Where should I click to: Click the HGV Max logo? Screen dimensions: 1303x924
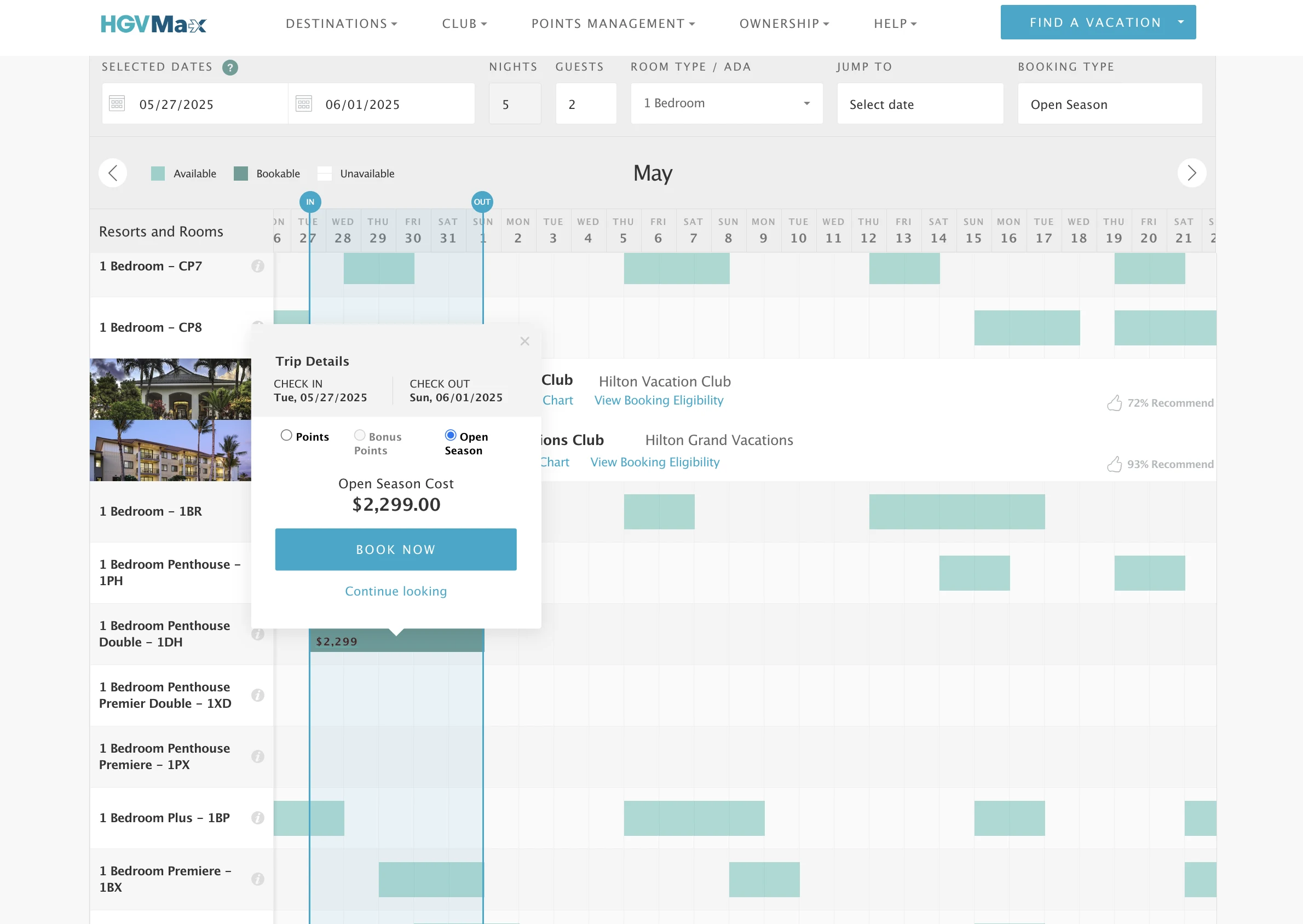coord(154,24)
